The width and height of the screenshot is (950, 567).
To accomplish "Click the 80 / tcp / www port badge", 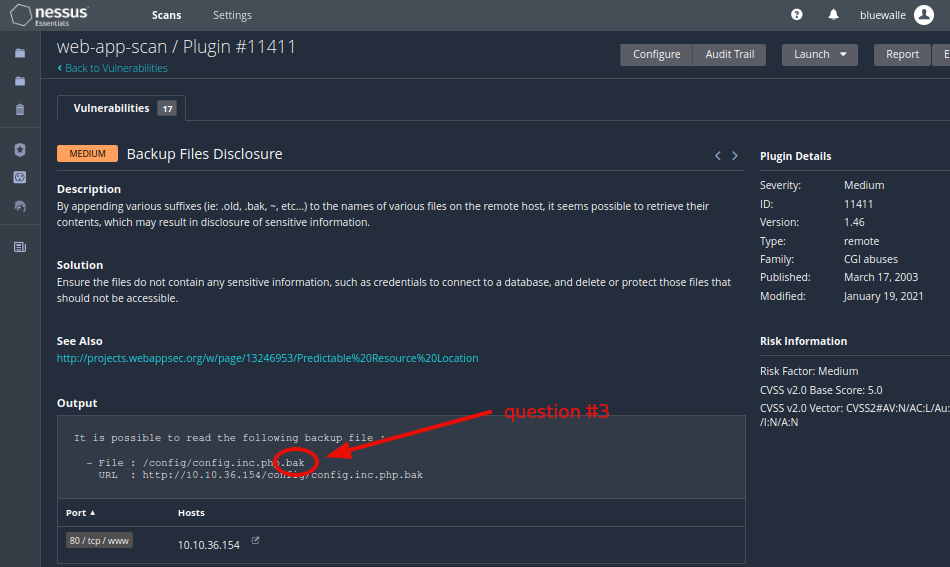I will click(x=99, y=540).
